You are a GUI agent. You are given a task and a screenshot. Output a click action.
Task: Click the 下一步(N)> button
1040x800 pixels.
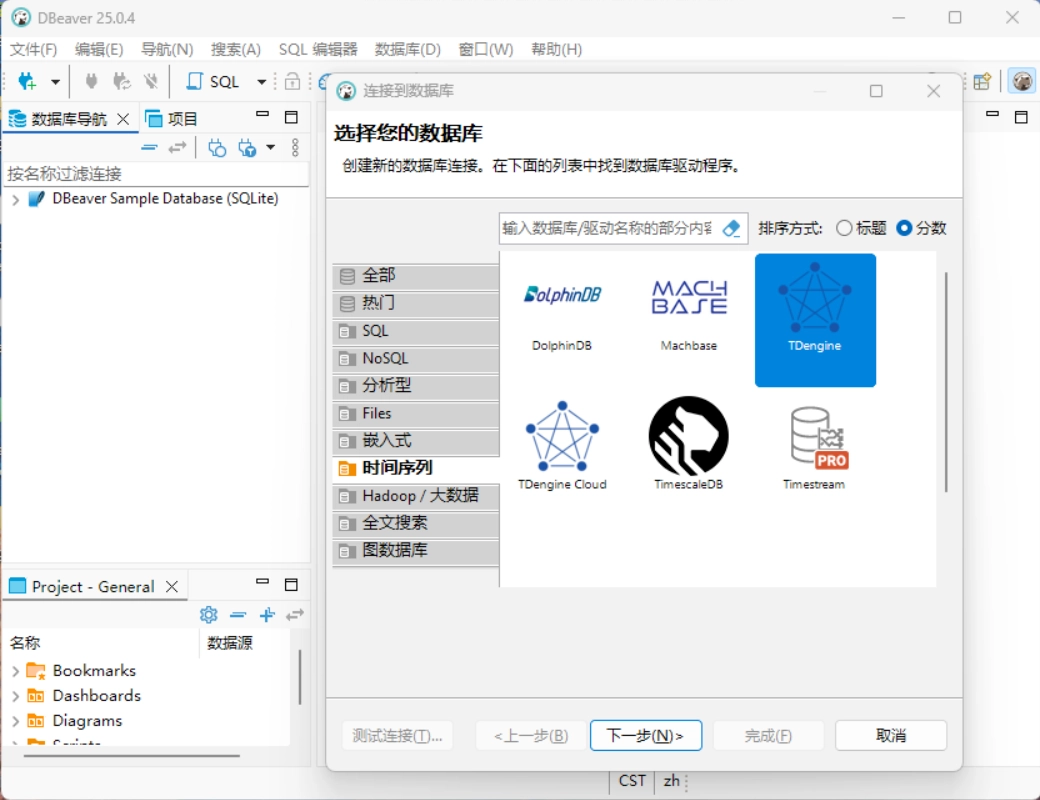[646, 736]
